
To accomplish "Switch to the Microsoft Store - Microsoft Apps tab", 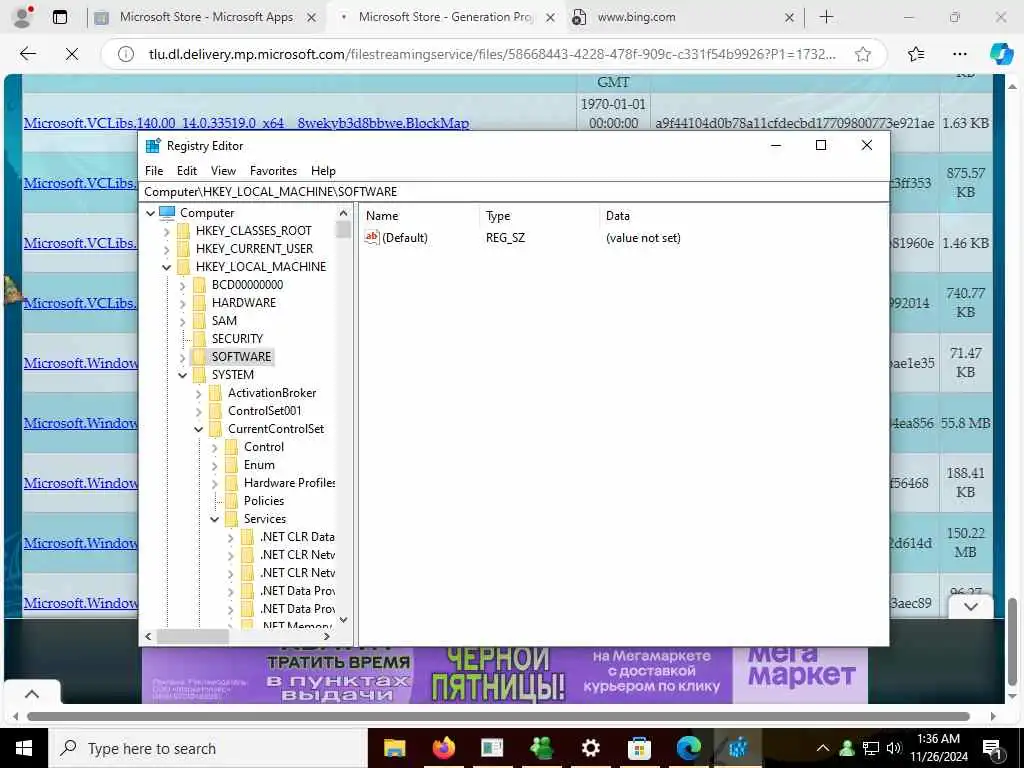I will pyautogui.click(x=206, y=18).
